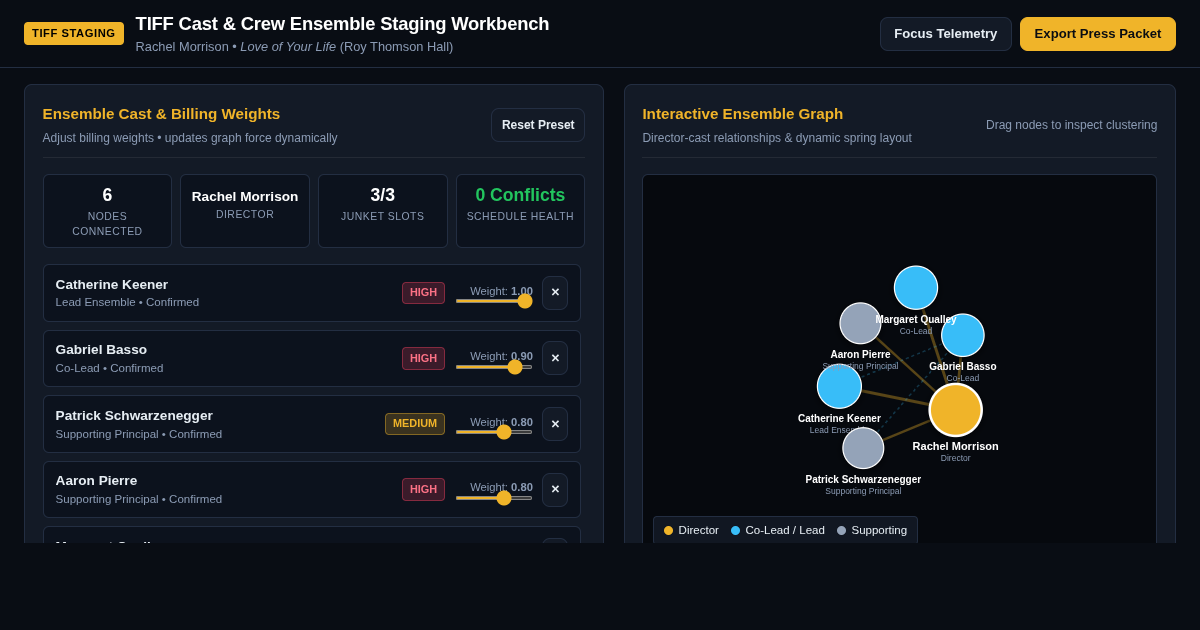Remove Aaron Pierre using the X button
Viewport: 1200px width, 630px height.
coord(555,489)
